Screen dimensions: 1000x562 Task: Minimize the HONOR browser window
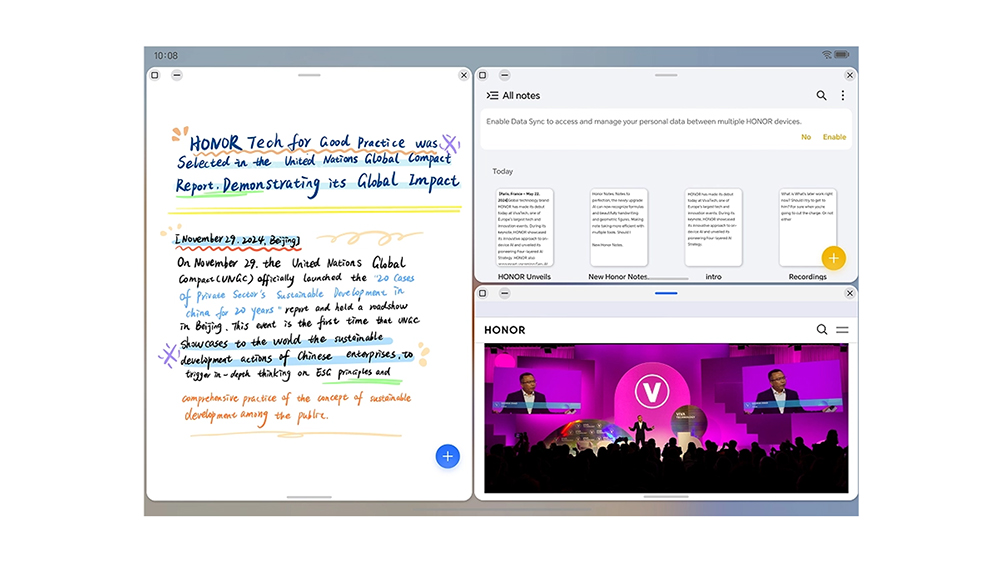[504, 293]
